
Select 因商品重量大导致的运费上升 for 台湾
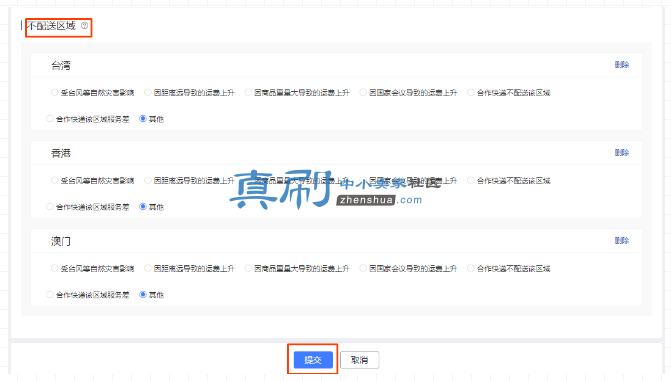(x=248, y=92)
